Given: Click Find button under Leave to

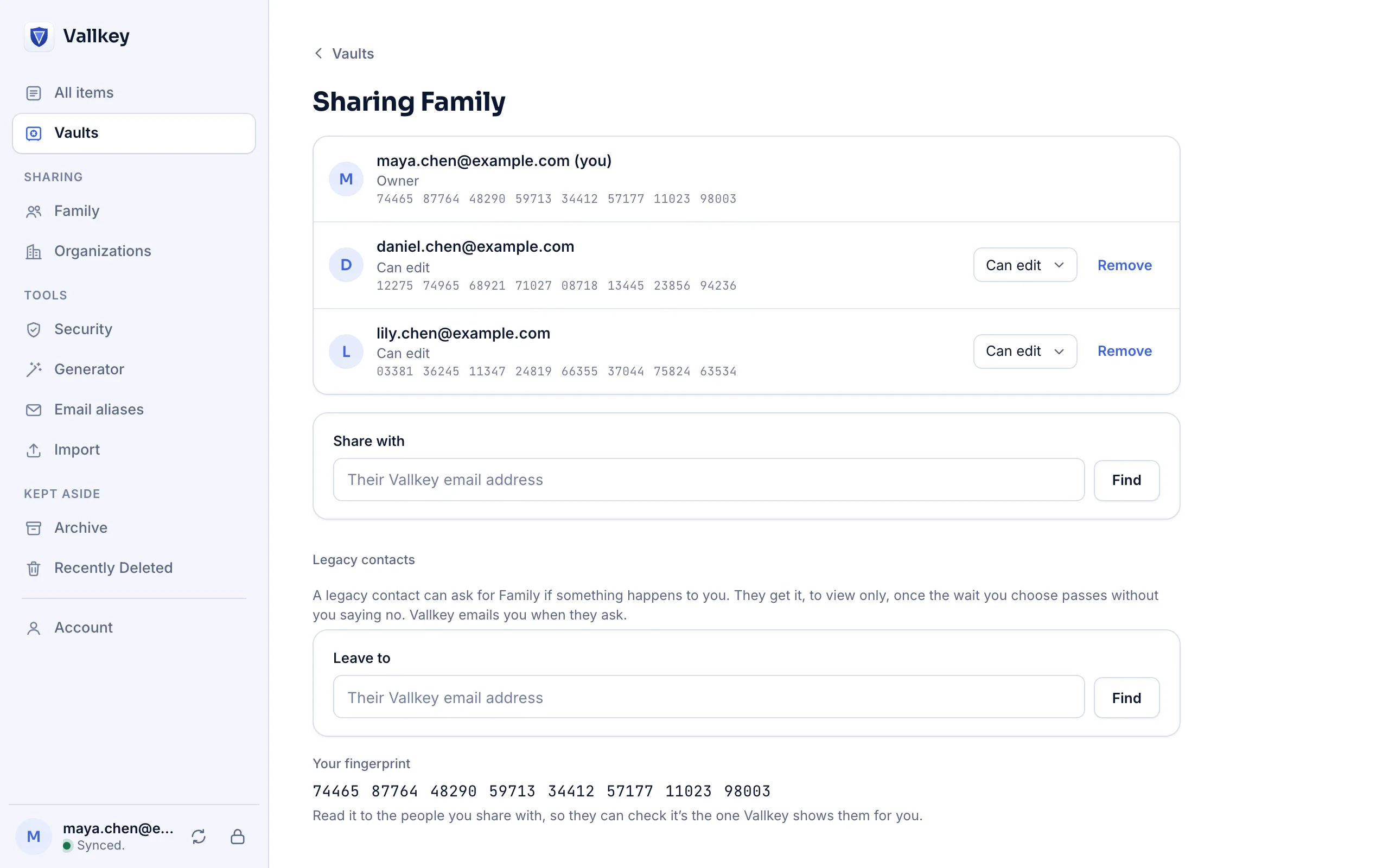Looking at the screenshot, I should pos(1126,698).
